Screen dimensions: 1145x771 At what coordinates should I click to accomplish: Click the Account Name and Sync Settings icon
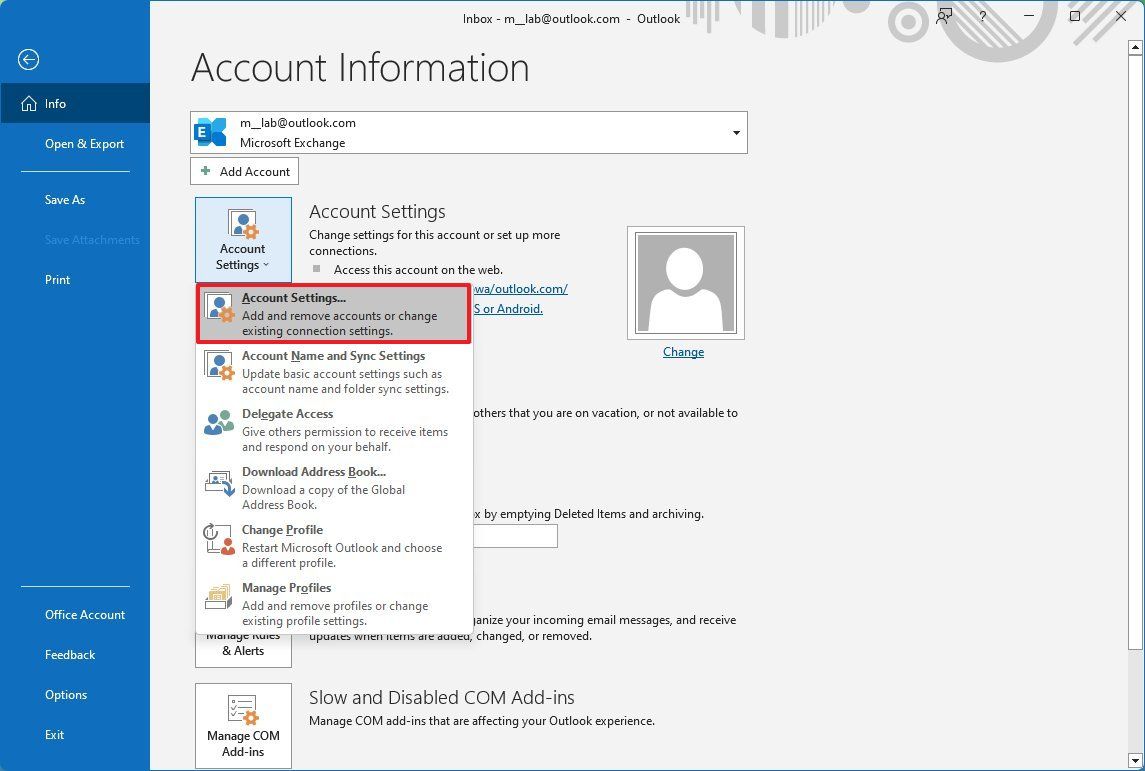click(x=218, y=364)
